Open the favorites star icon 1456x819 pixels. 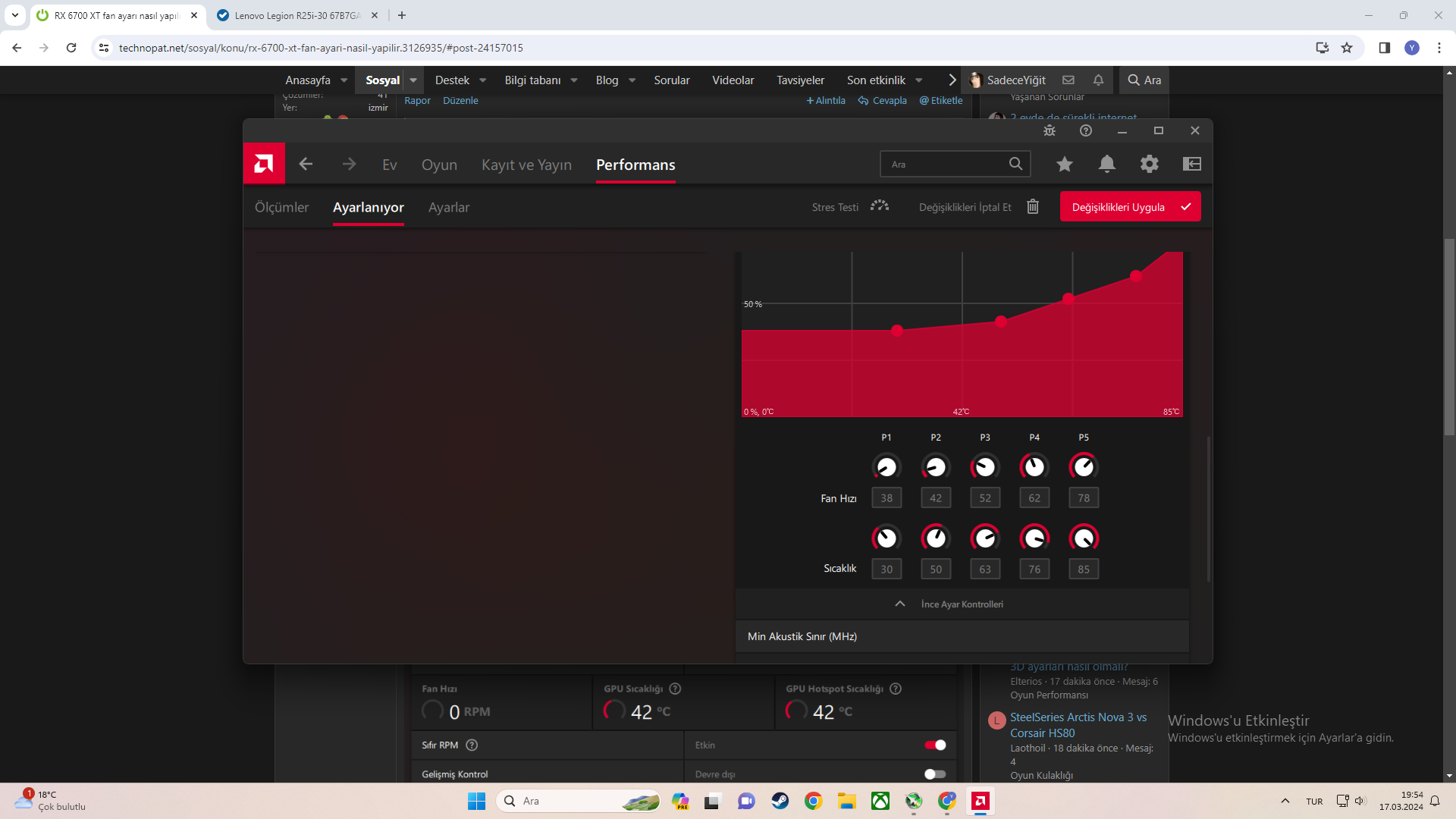[1065, 164]
